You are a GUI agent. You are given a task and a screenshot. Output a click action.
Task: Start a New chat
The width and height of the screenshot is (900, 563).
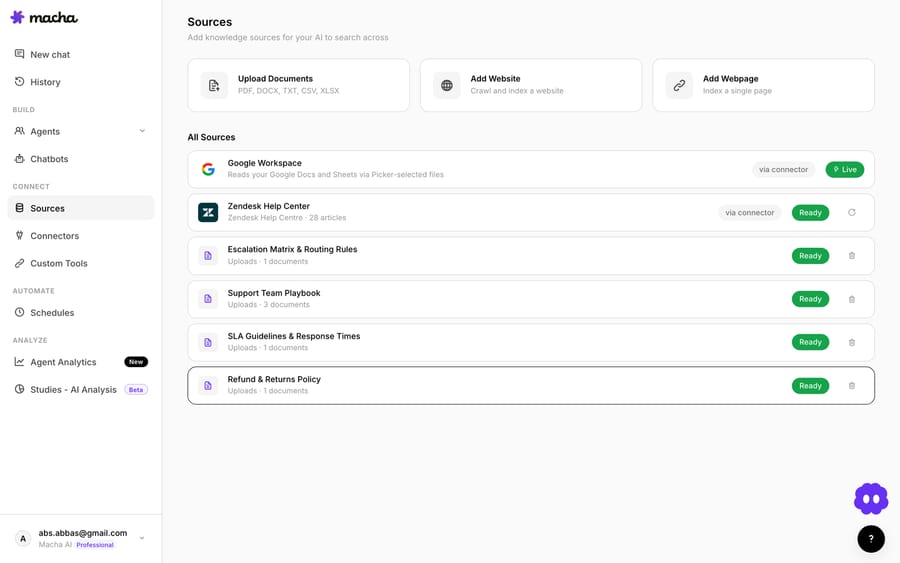[80, 55]
